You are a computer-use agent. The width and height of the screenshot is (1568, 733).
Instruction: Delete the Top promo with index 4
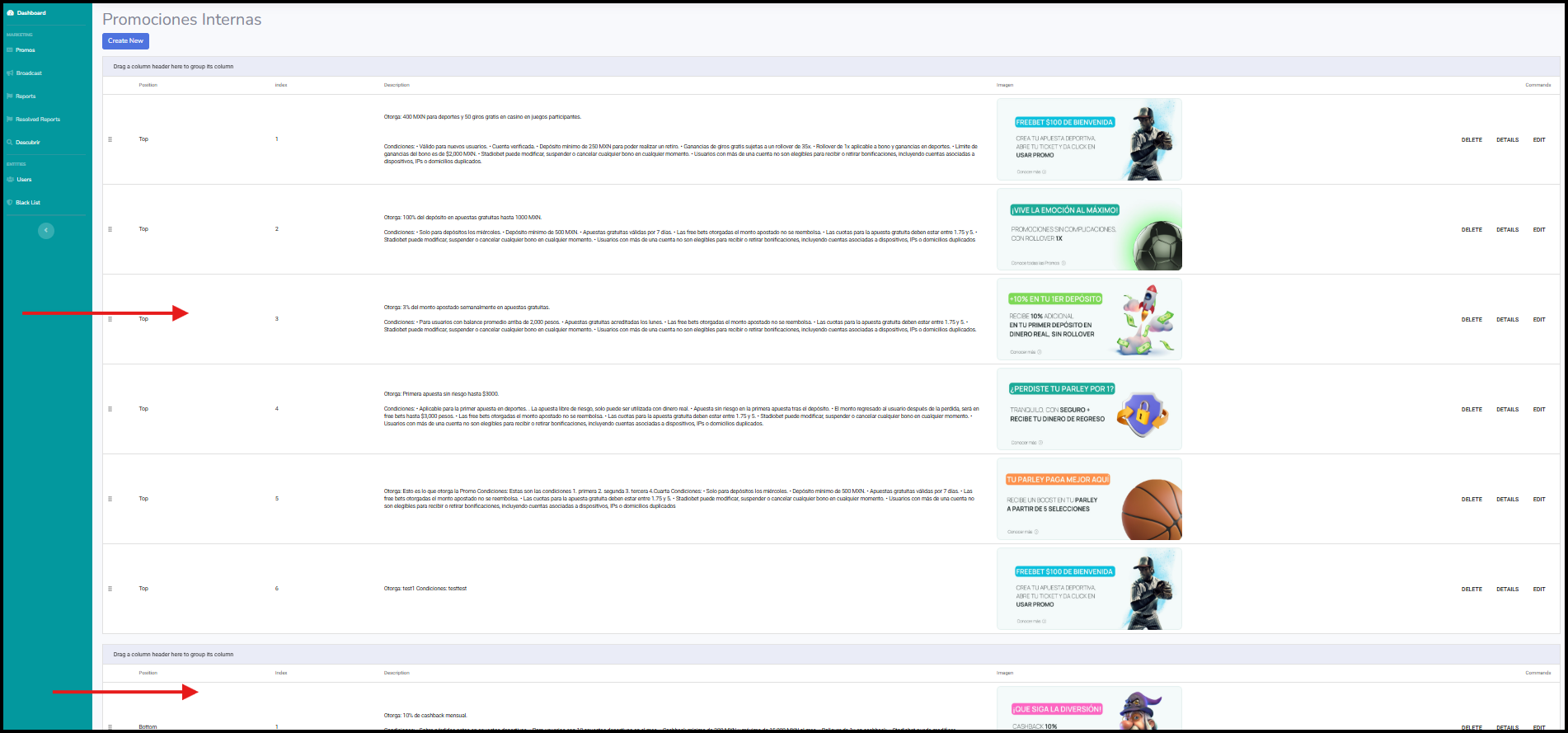(x=1472, y=410)
